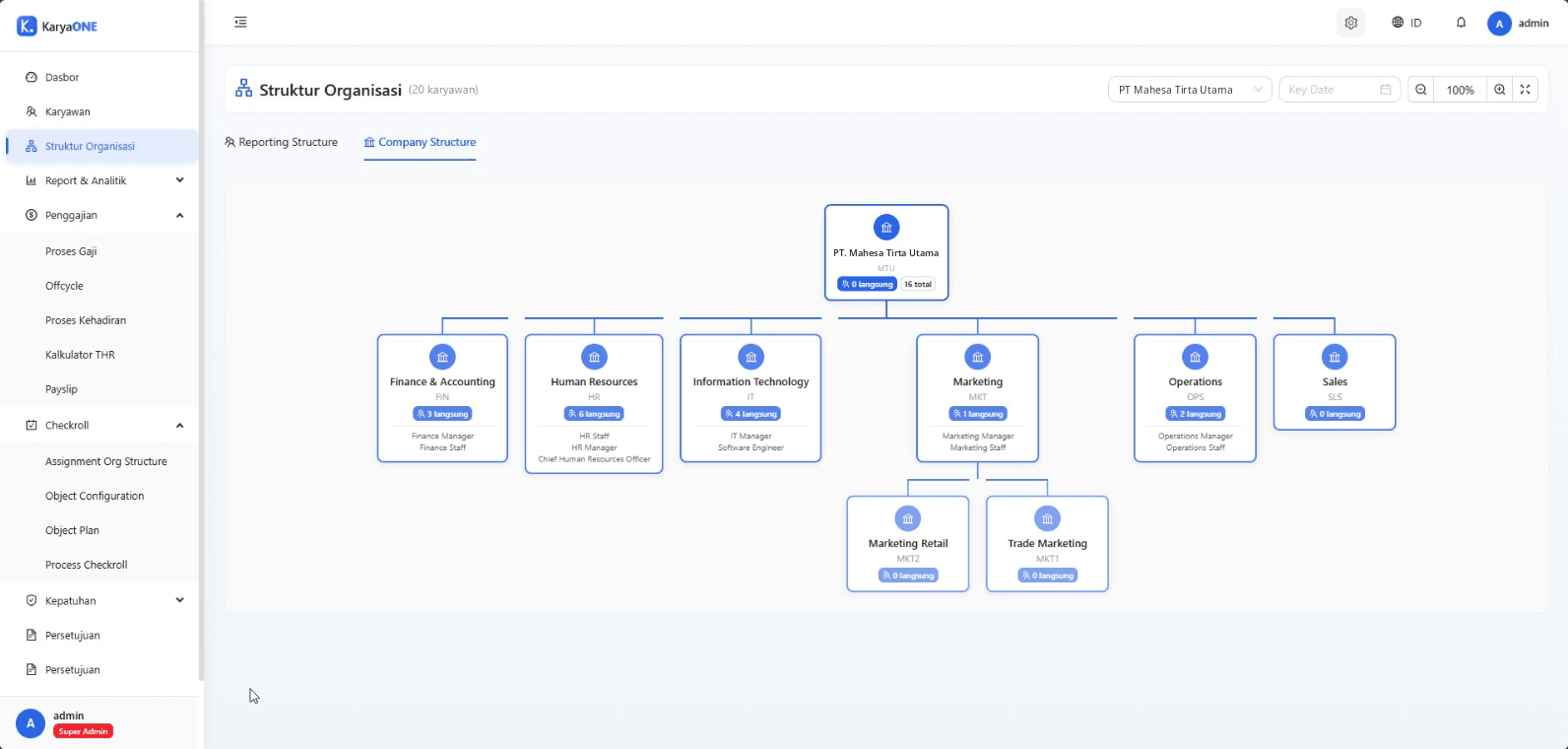Image resolution: width=1568 pixels, height=749 pixels.
Task: Click the "1 langsung" badge in Marketing
Action: click(978, 414)
